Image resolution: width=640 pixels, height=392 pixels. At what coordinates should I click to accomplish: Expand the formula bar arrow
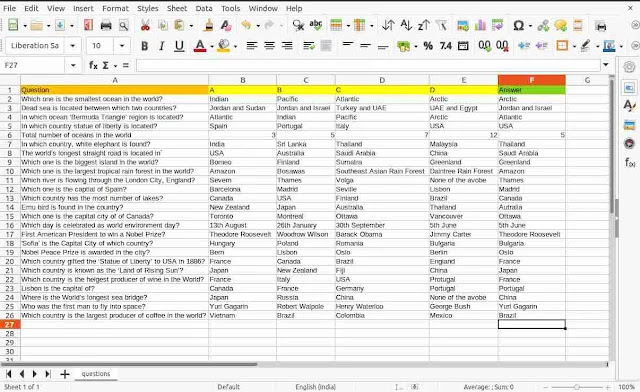606,65
